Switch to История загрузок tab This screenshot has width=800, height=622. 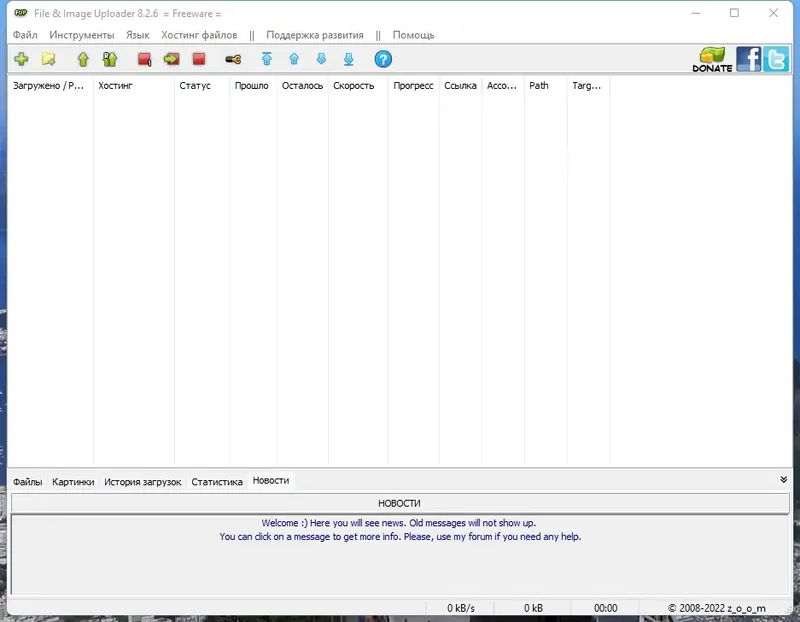[x=142, y=482]
